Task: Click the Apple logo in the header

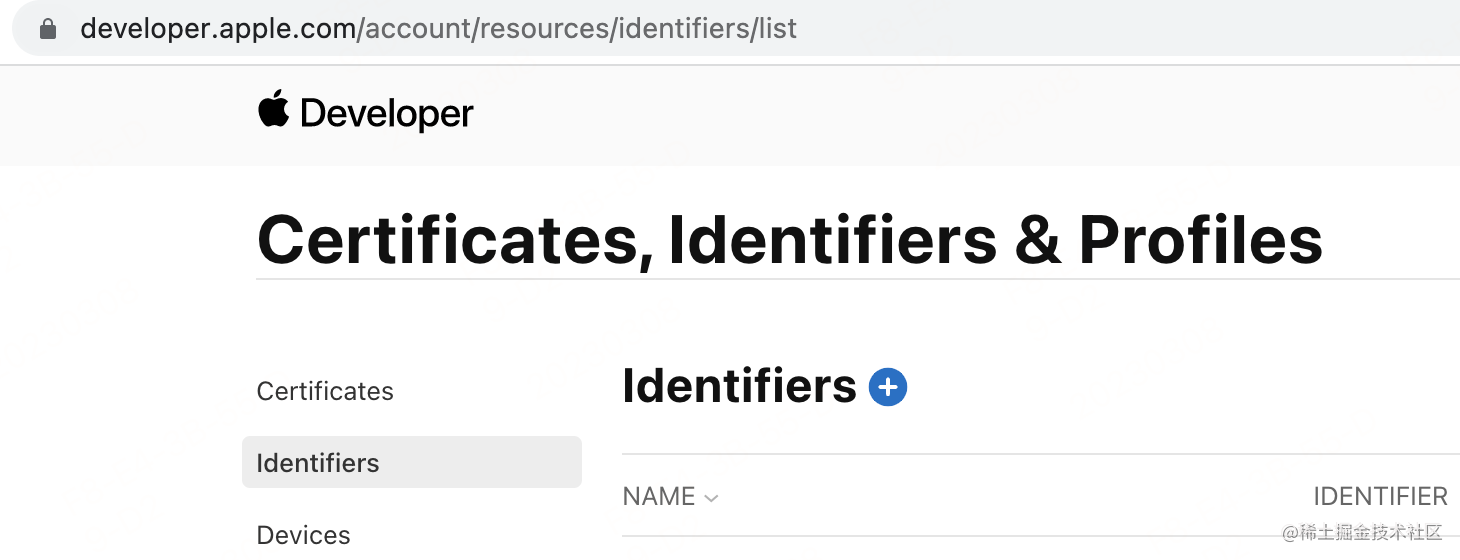Action: (274, 109)
